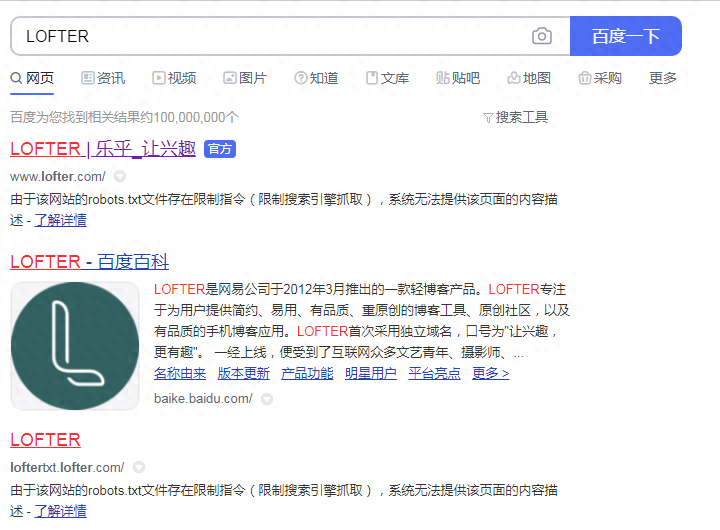This screenshot has width=720, height=530.
Task: Open the 搜索工具 filter tools
Action: point(515,117)
